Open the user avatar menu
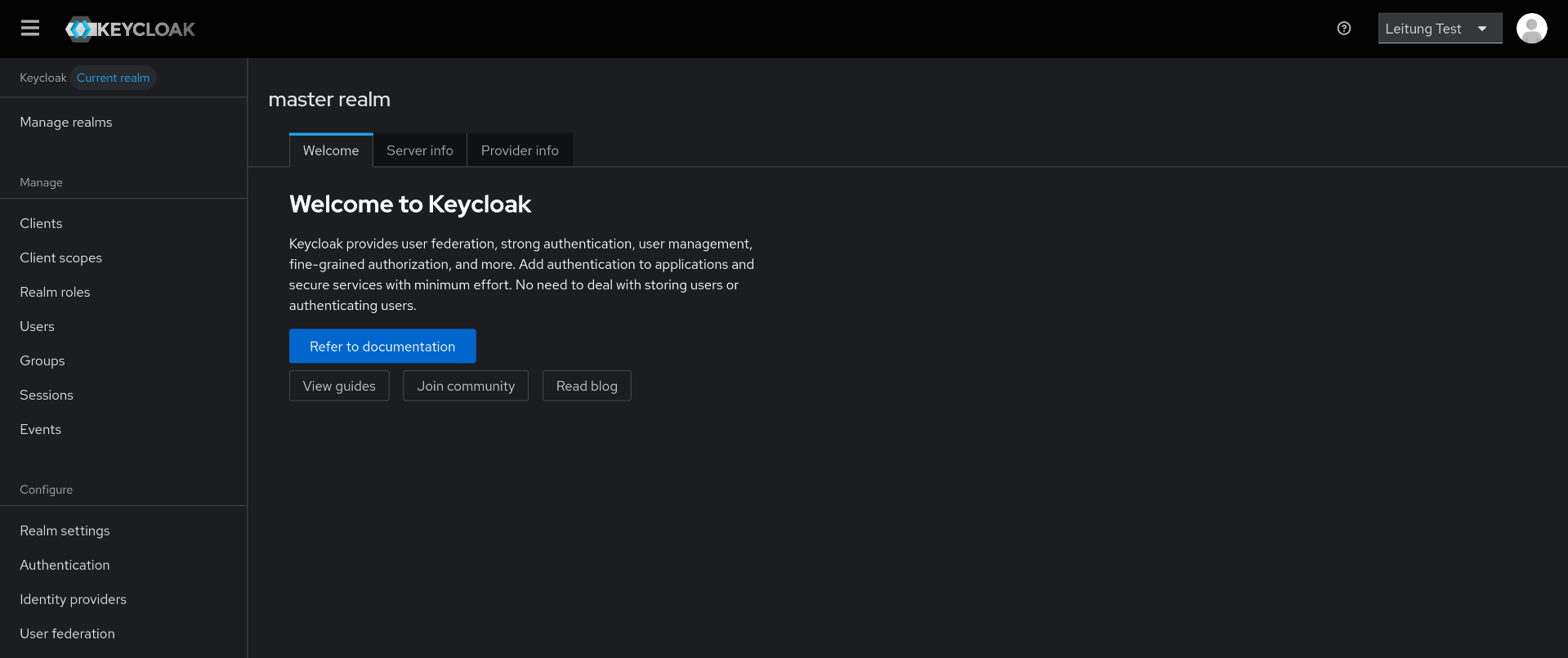The image size is (1568, 658). tap(1532, 29)
